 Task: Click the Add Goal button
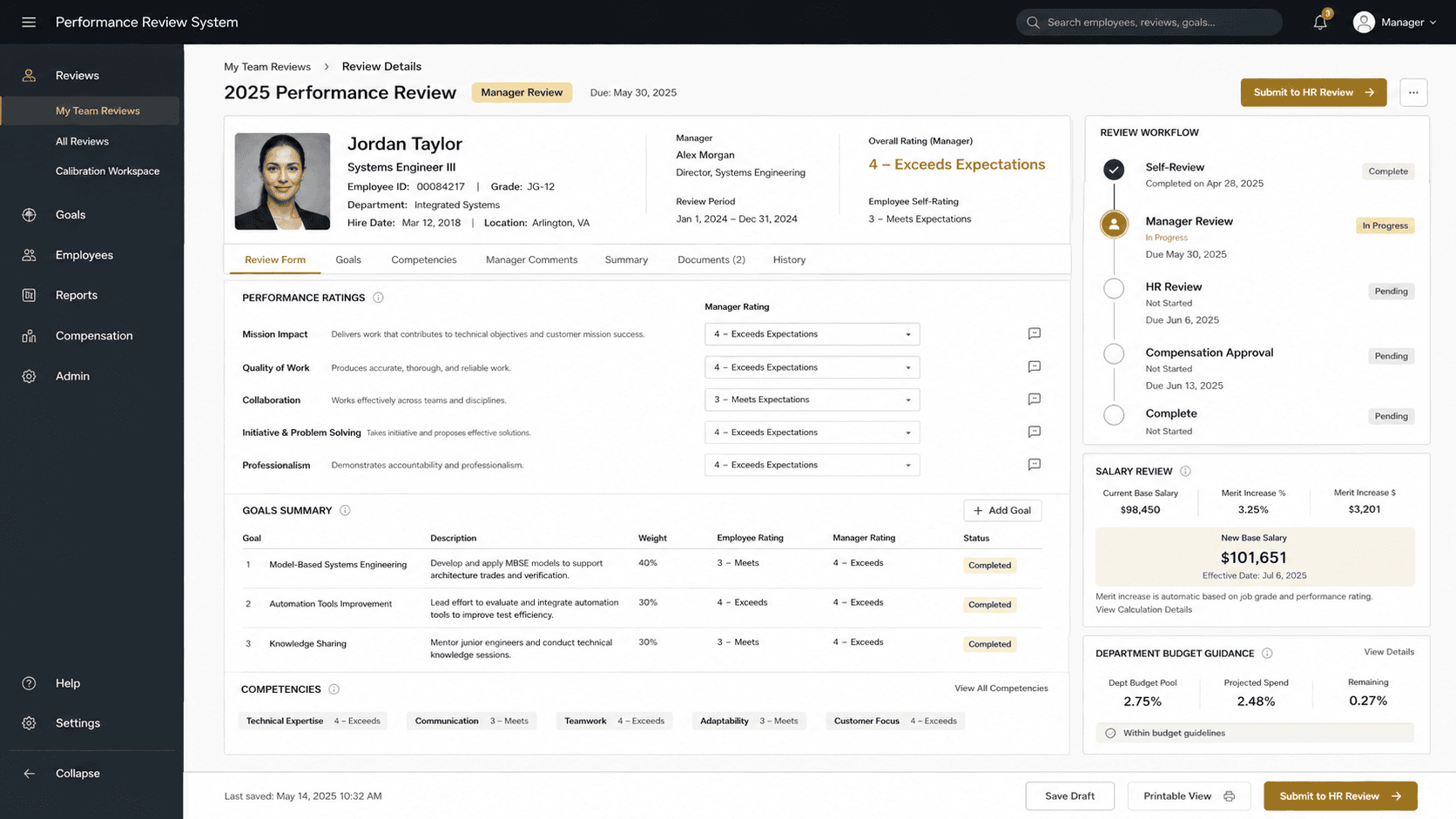click(x=1002, y=511)
